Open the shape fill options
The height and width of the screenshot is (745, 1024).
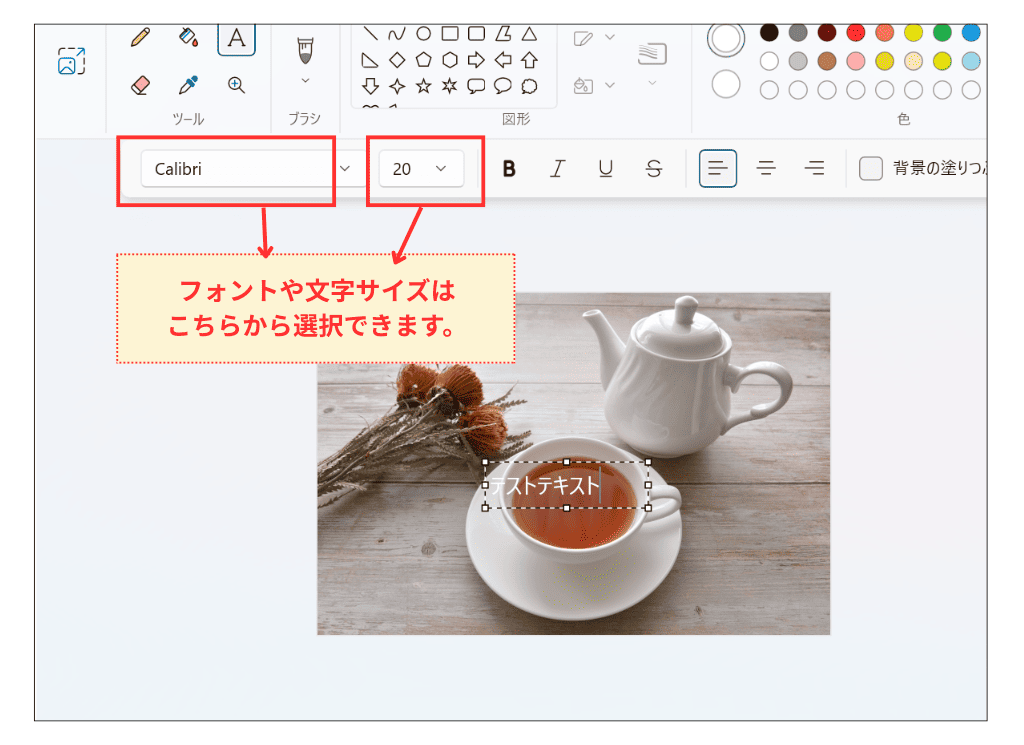click(x=610, y=86)
